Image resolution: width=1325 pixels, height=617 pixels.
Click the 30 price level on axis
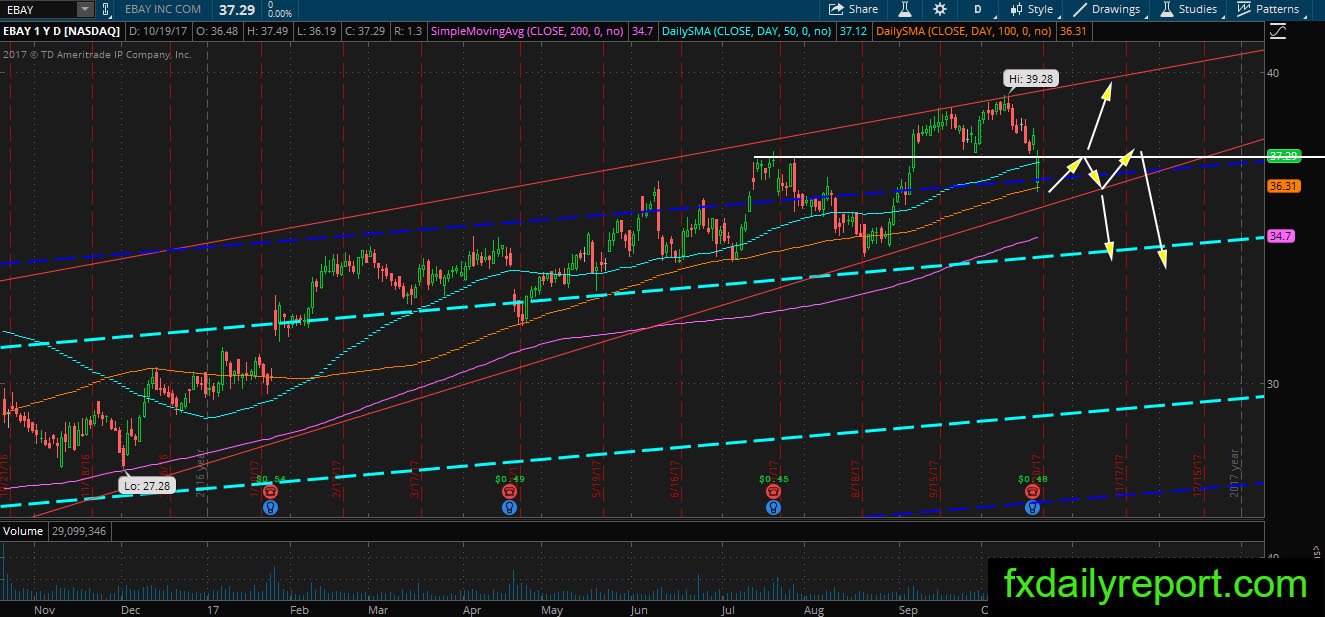(x=1273, y=384)
